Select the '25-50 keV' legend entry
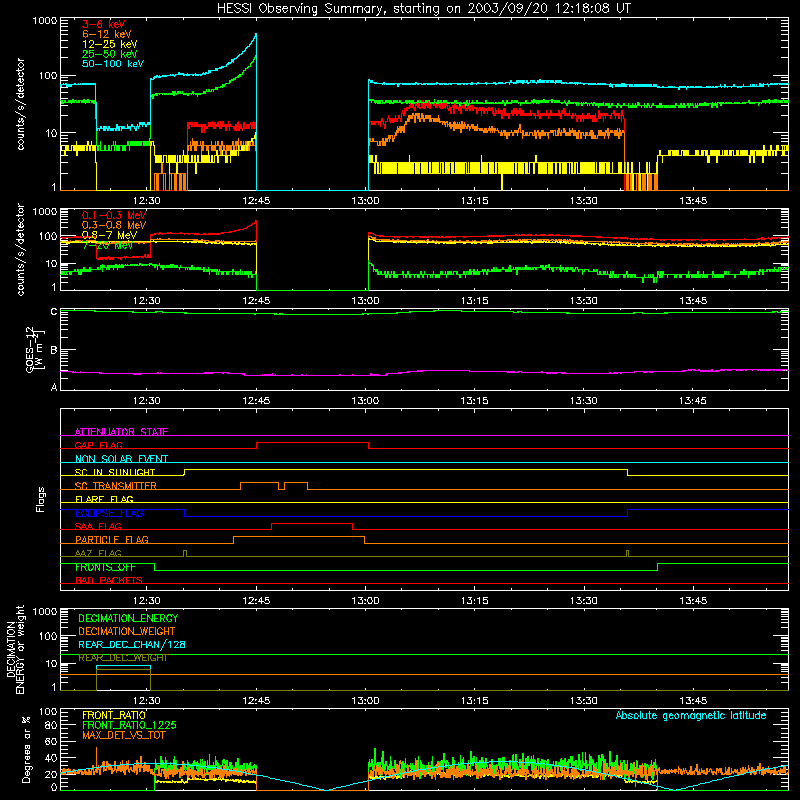The image size is (800, 800). coord(109,54)
